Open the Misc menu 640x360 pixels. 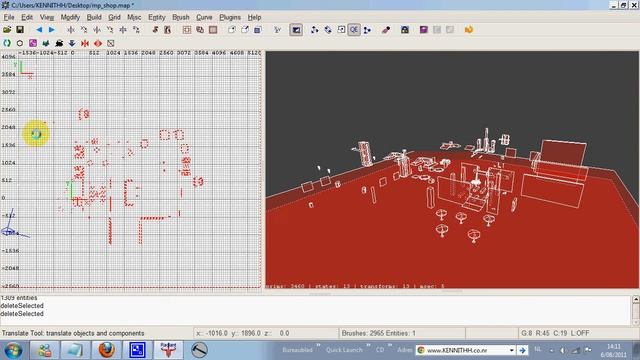coord(134,17)
